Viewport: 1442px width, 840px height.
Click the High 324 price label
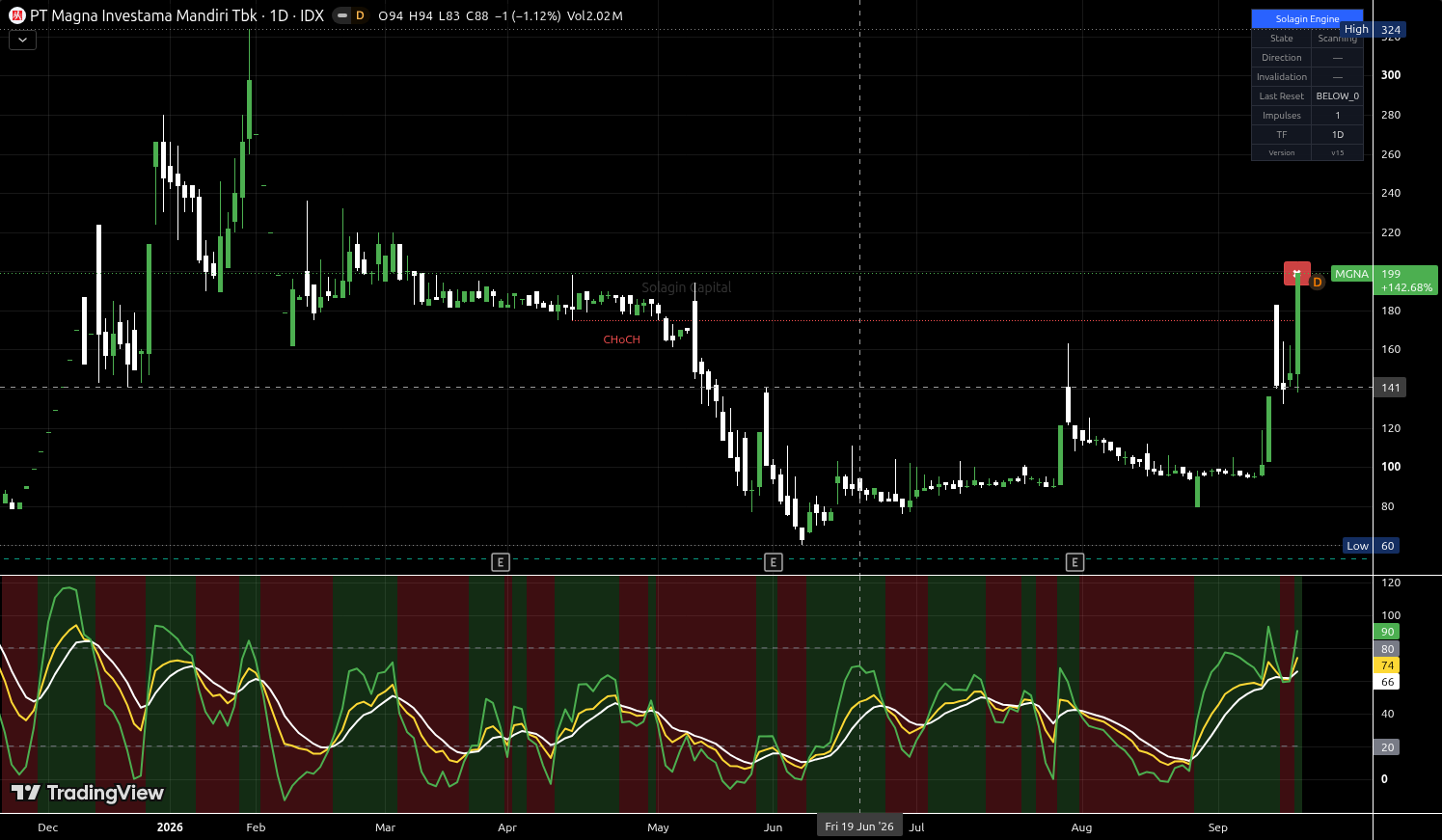point(1374,30)
